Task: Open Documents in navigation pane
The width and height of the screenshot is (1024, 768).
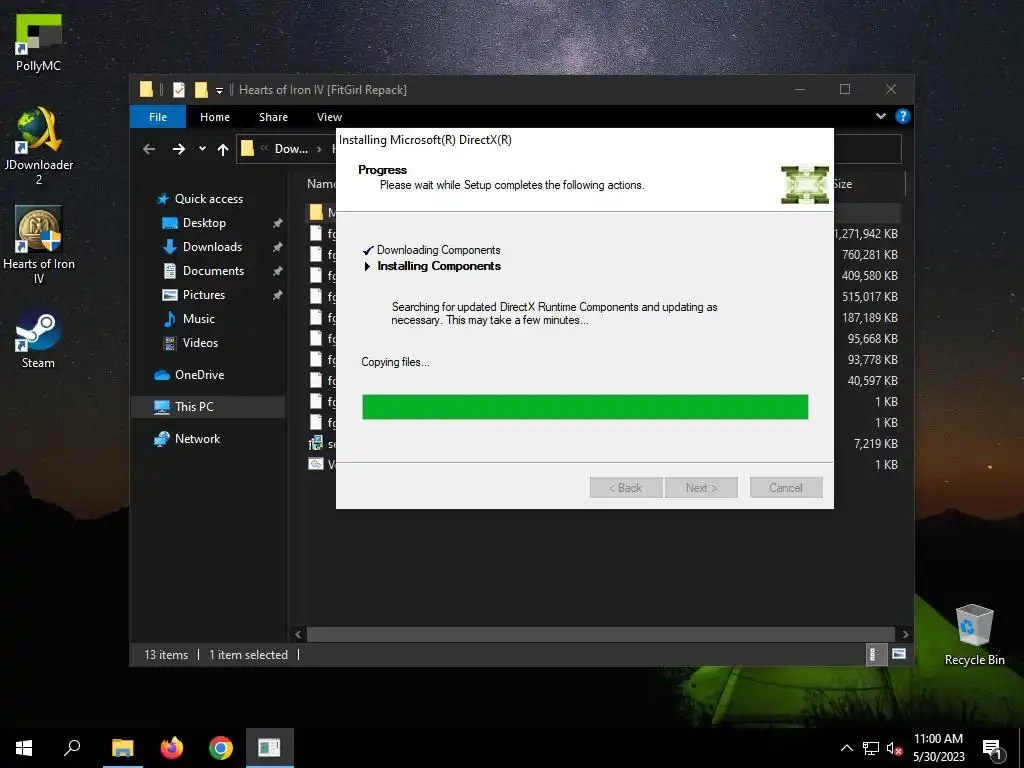Action: pos(203,270)
